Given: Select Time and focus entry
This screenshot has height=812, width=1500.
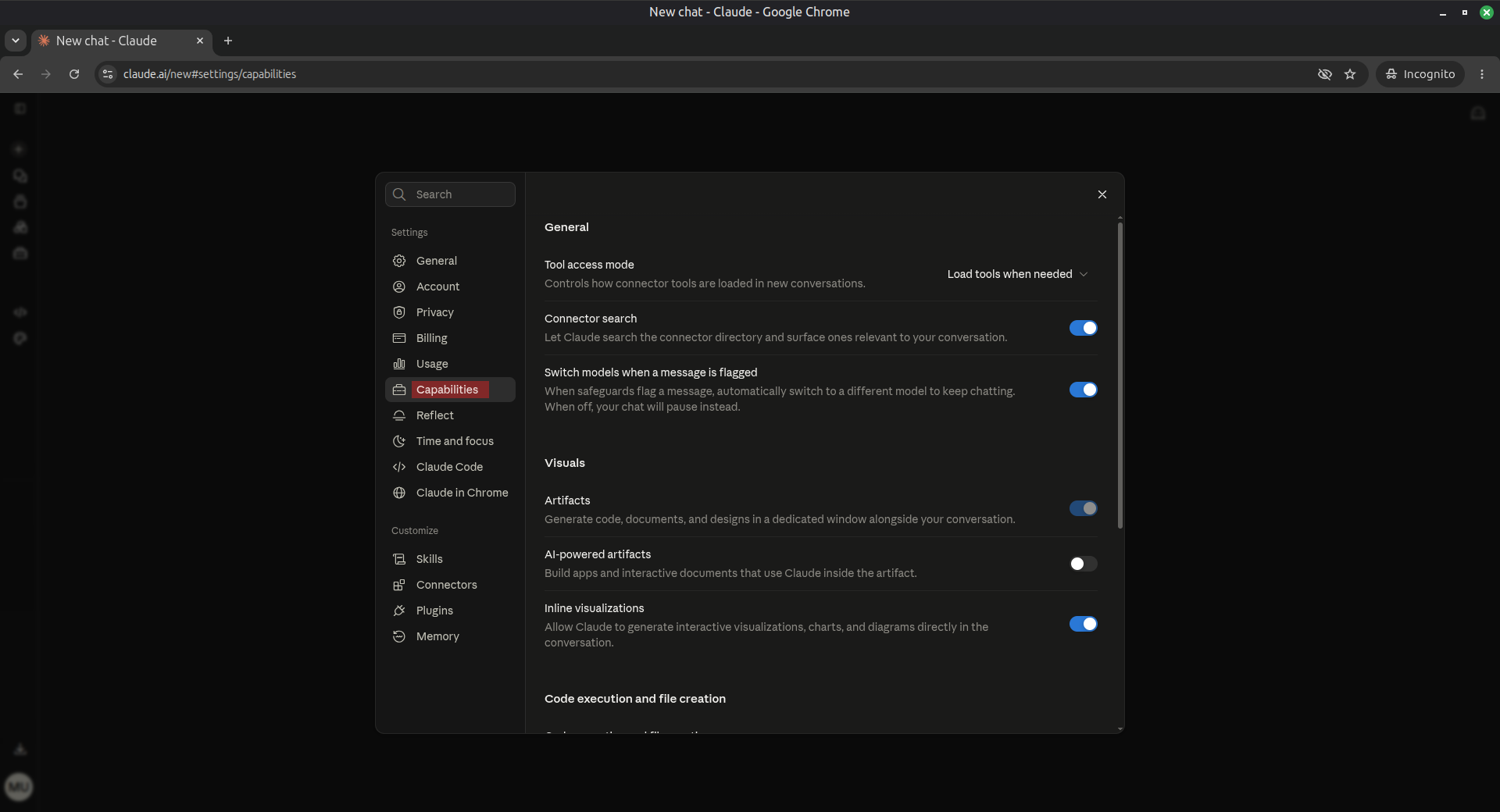Looking at the screenshot, I should point(450,441).
